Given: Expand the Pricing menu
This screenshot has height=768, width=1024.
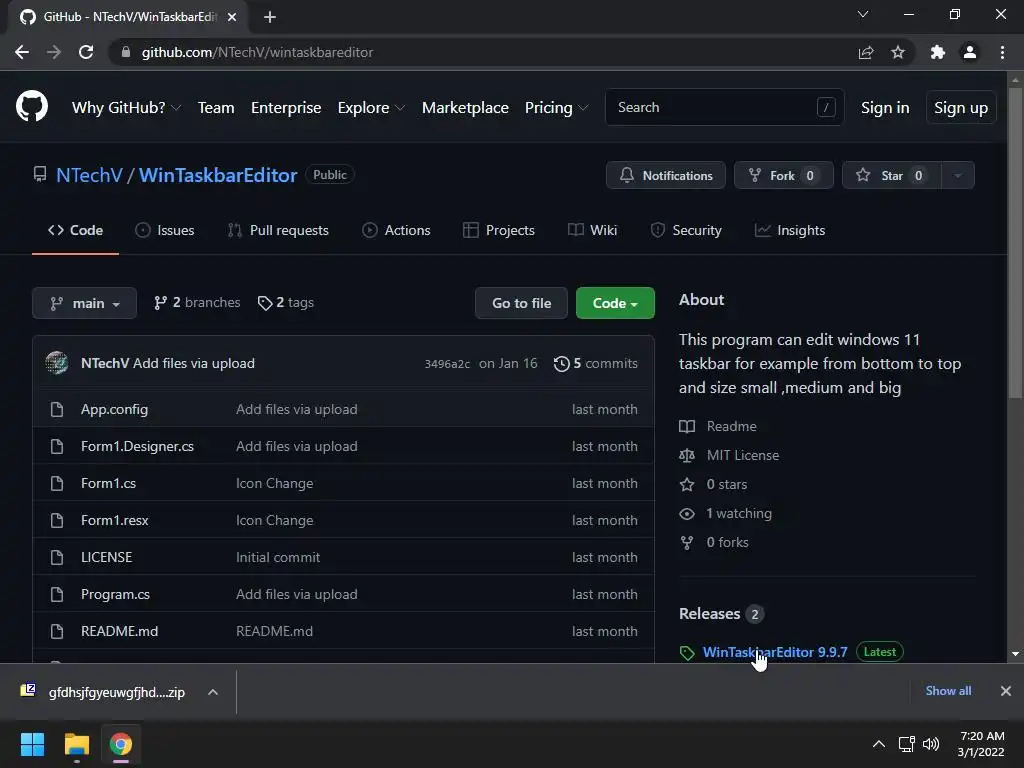Looking at the screenshot, I should [556, 108].
